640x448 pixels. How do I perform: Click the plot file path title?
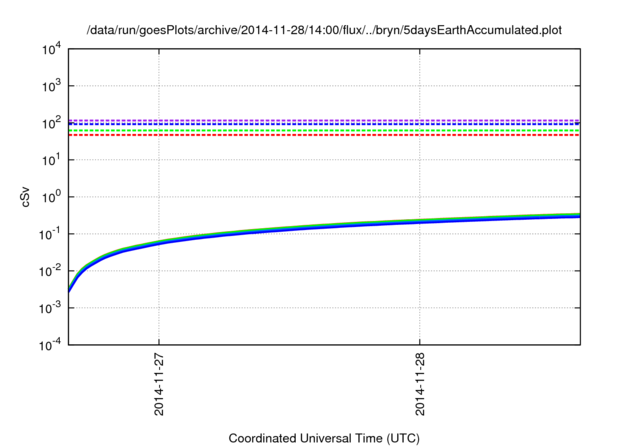324,30
